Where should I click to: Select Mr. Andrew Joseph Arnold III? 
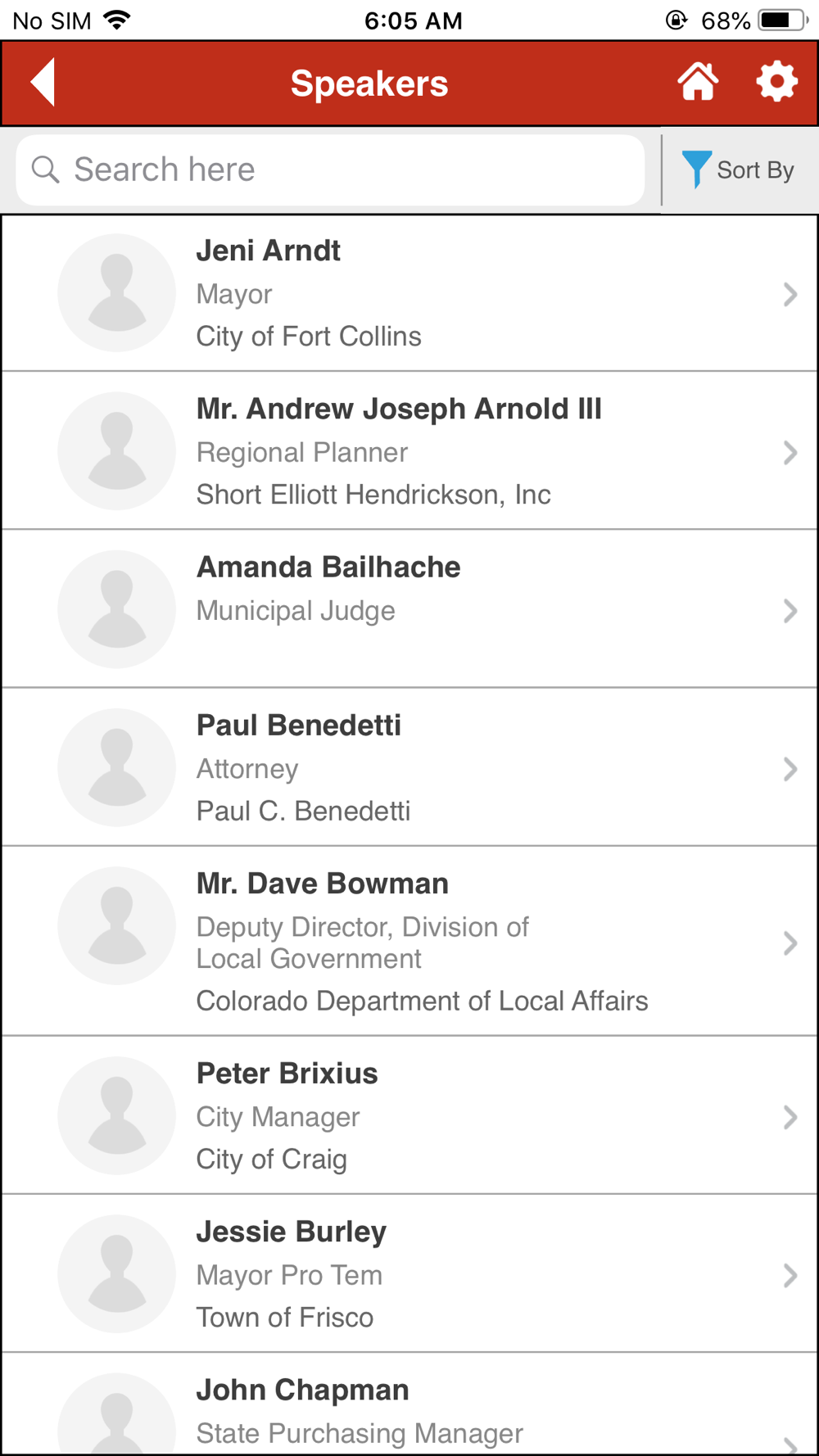[399, 409]
